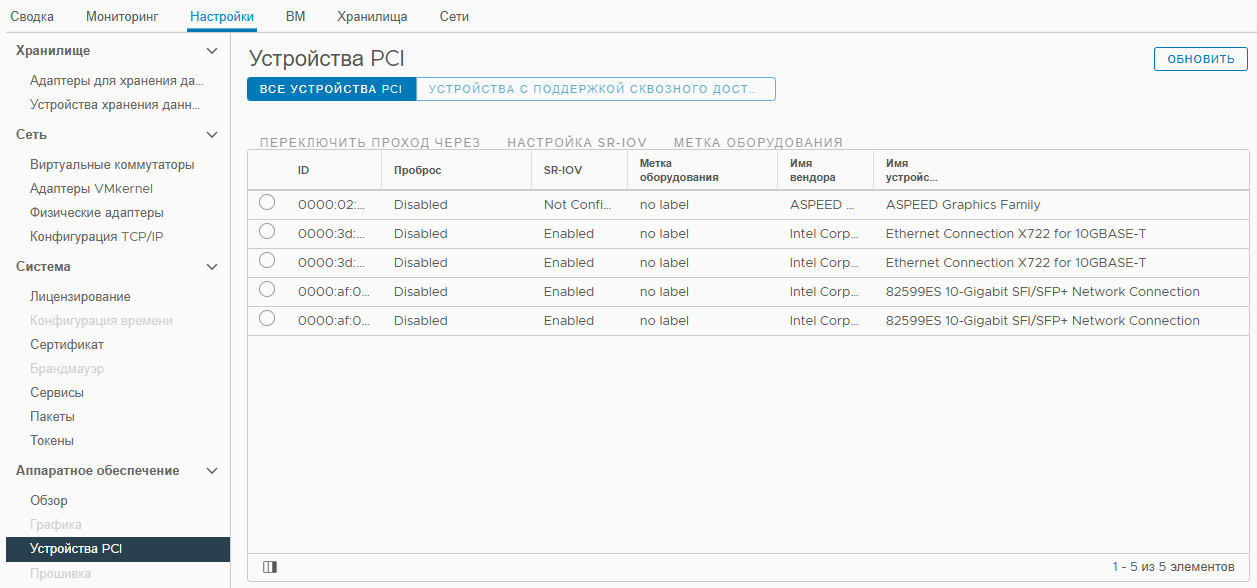Open Адаптеры VMkernel settings
This screenshot has width=1257, height=588.
pos(91,189)
